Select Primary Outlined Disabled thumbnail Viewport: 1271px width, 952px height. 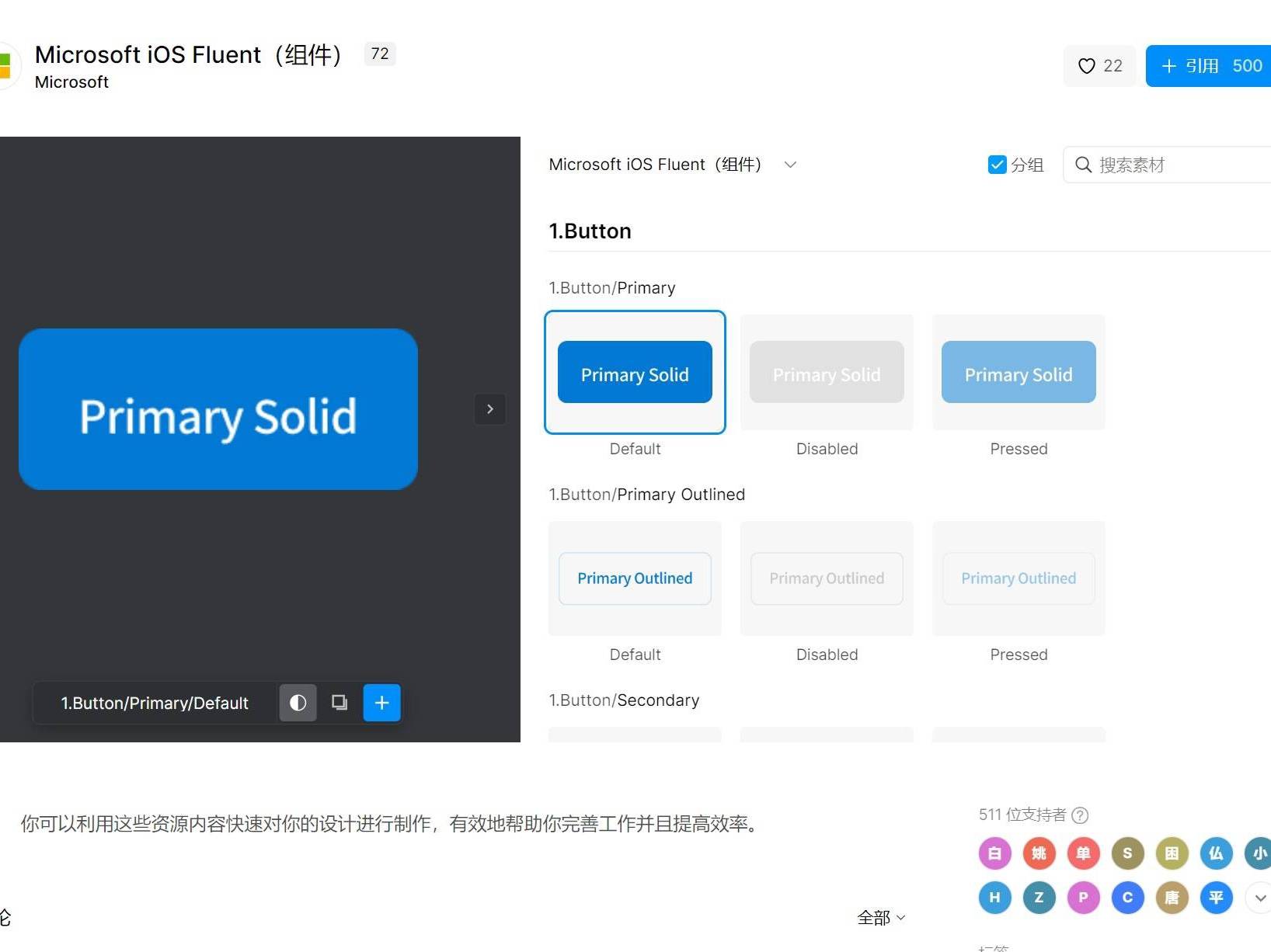(x=827, y=578)
